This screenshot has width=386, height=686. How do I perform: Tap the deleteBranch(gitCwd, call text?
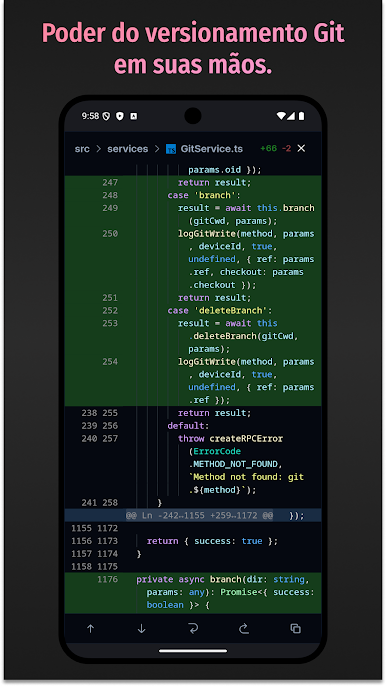(243, 336)
